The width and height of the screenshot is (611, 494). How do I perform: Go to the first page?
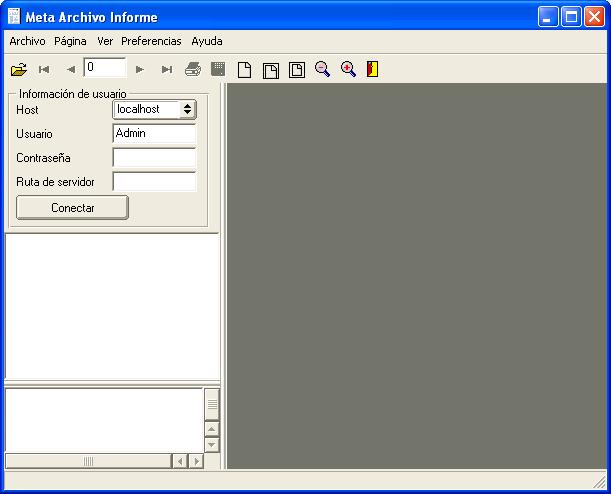point(44,70)
